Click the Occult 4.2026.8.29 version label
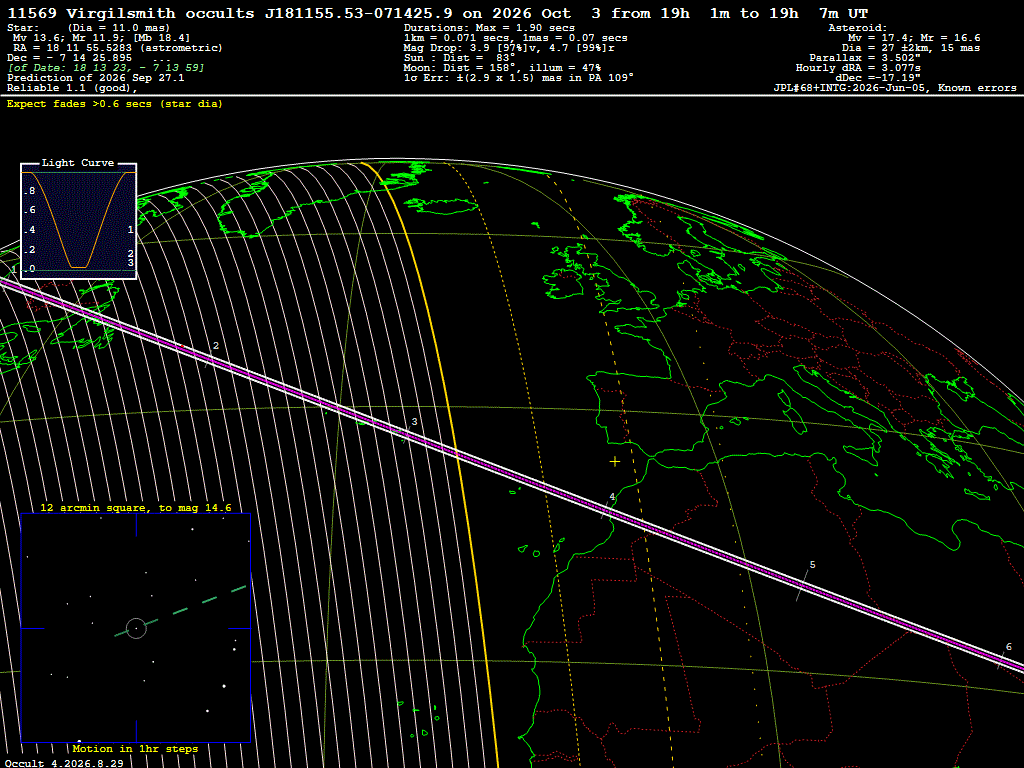 (x=64, y=763)
